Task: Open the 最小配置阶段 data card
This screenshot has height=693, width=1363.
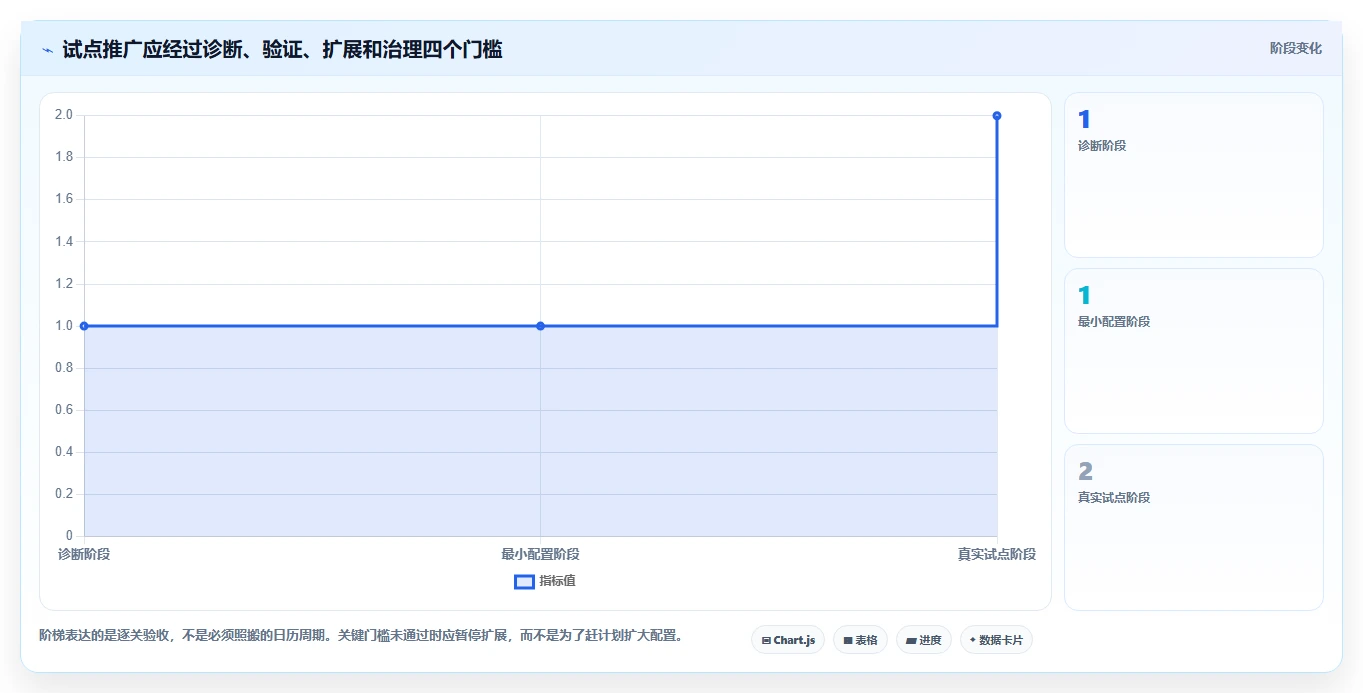Action: click(x=1194, y=351)
